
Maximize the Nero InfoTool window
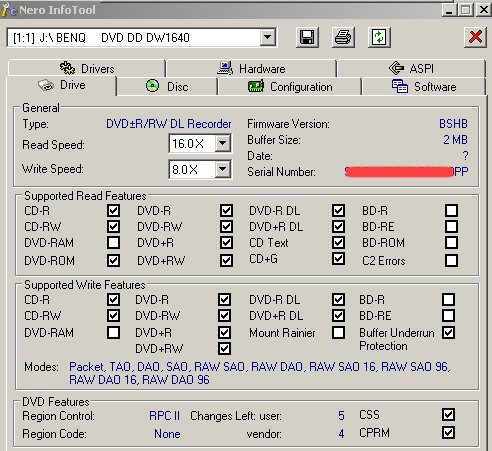tap(466, 10)
